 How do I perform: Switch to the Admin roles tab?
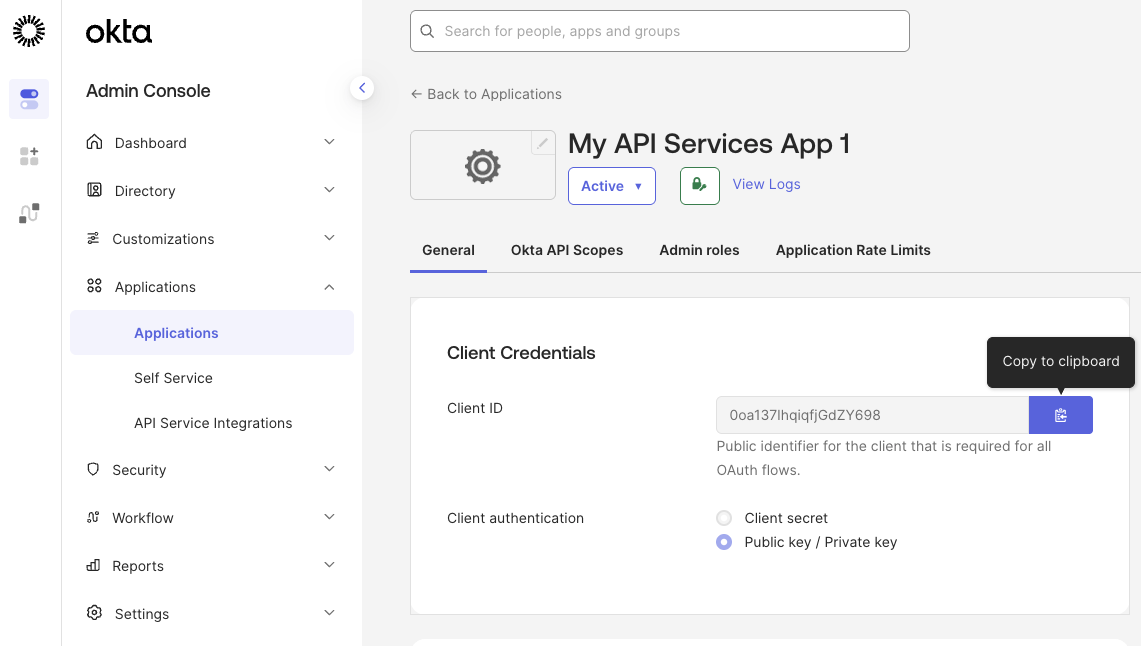(x=699, y=250)
